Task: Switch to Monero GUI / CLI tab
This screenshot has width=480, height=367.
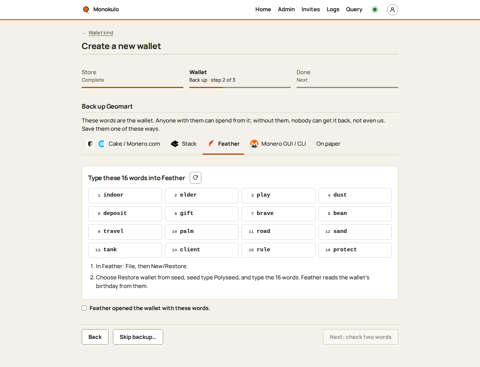Action: tap(278, 144)
